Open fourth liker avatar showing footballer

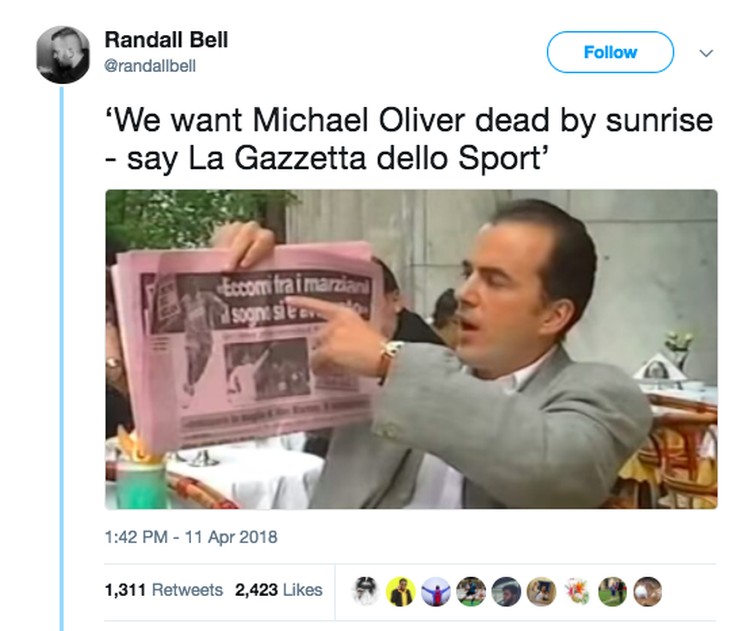pos(471,591)
